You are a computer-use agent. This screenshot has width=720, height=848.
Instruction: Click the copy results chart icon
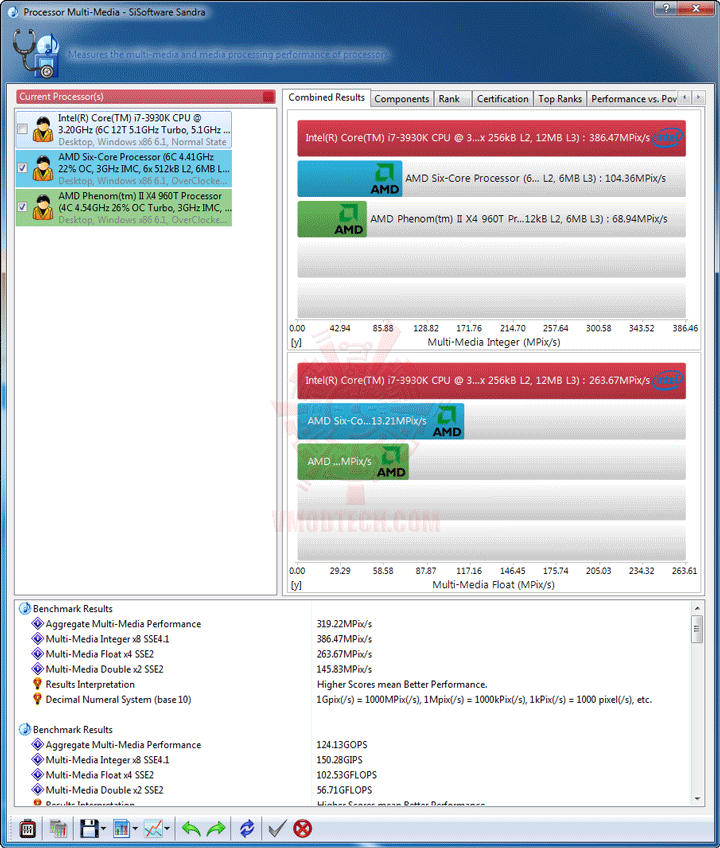coord(58,828)
